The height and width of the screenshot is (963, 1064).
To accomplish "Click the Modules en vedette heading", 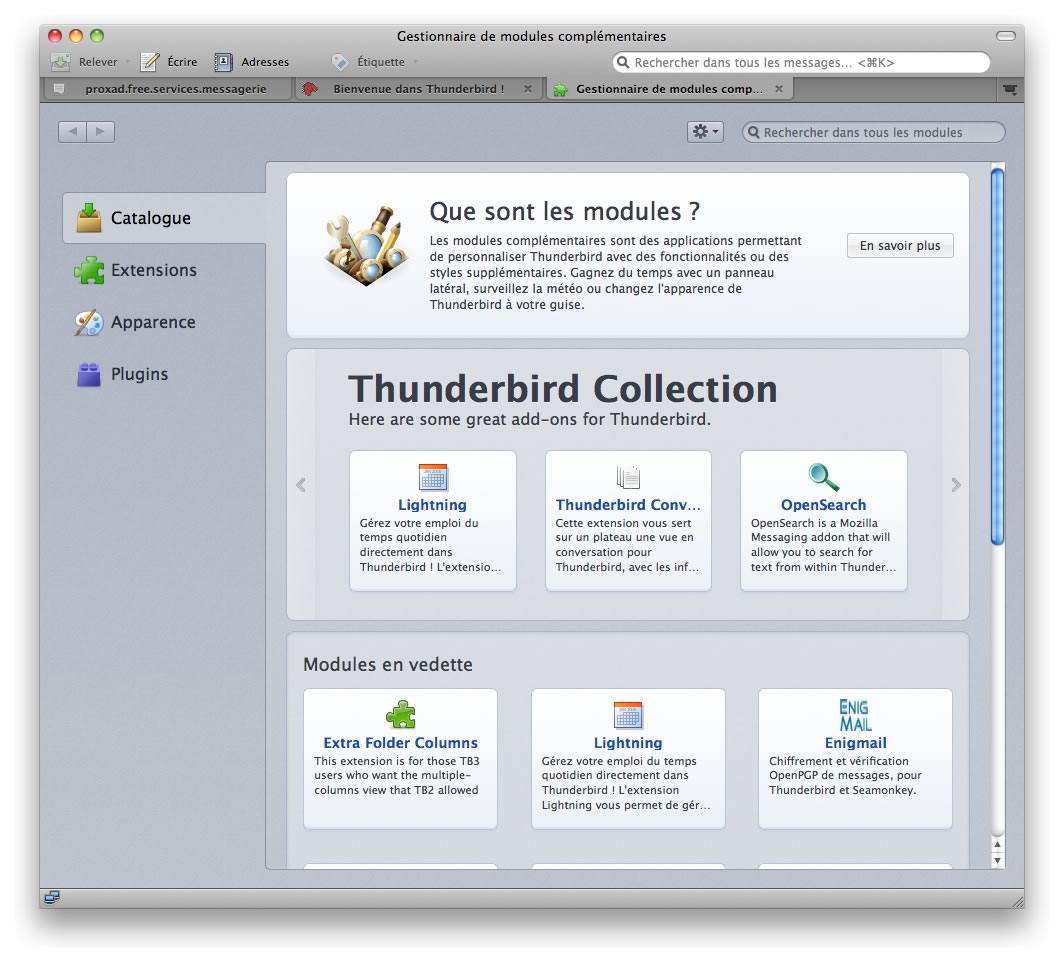I will tap(387, 664).
